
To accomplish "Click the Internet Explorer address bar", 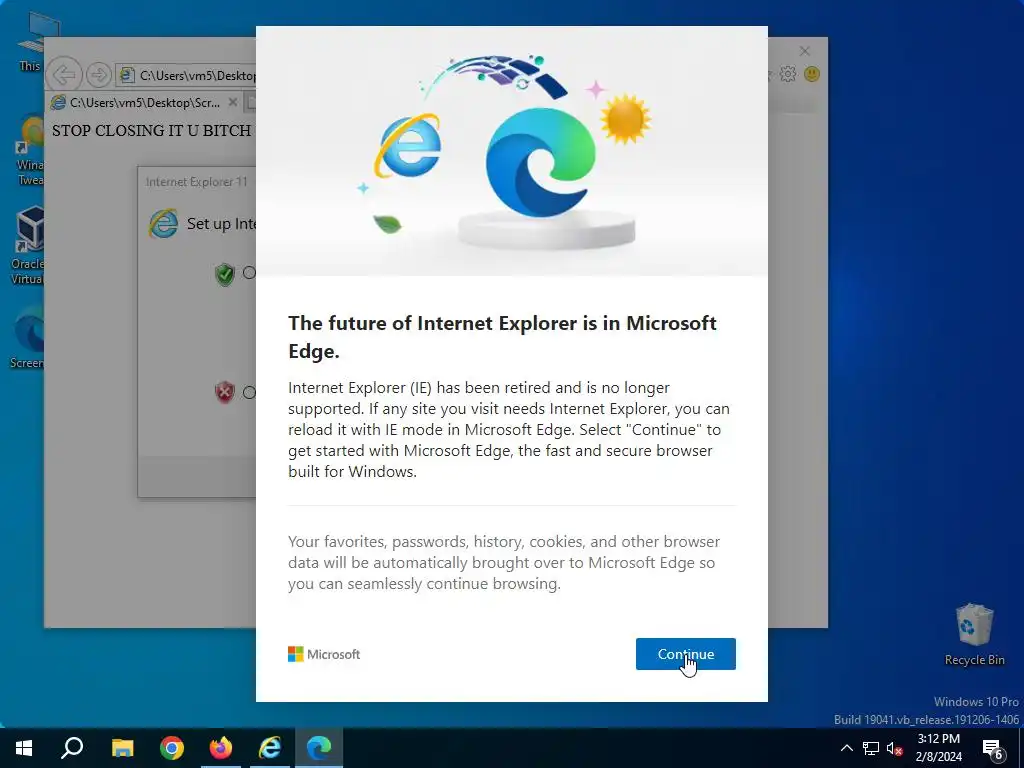I will 185,75.
